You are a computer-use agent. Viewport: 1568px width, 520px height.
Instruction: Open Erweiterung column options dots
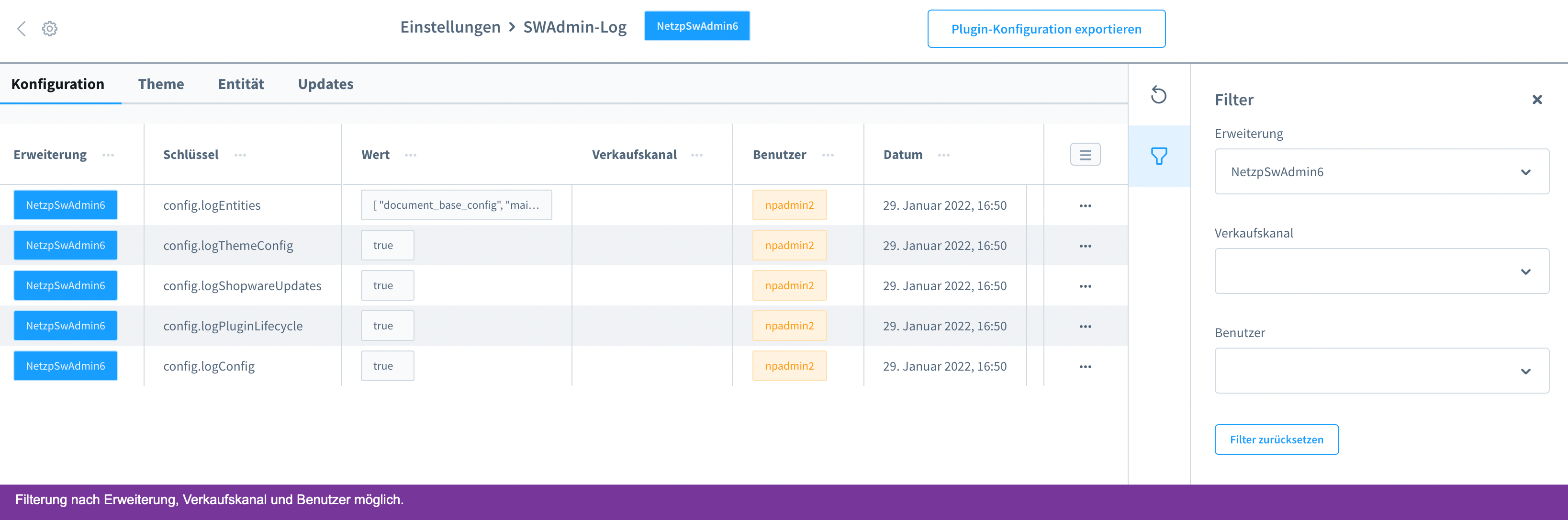coord(108,155)
